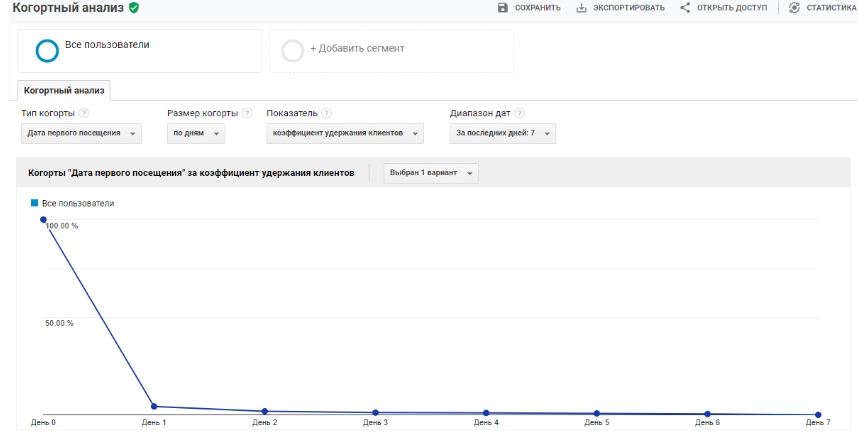Click blue Все пользователи legend square
858x445 pixels.
point(34,203)
